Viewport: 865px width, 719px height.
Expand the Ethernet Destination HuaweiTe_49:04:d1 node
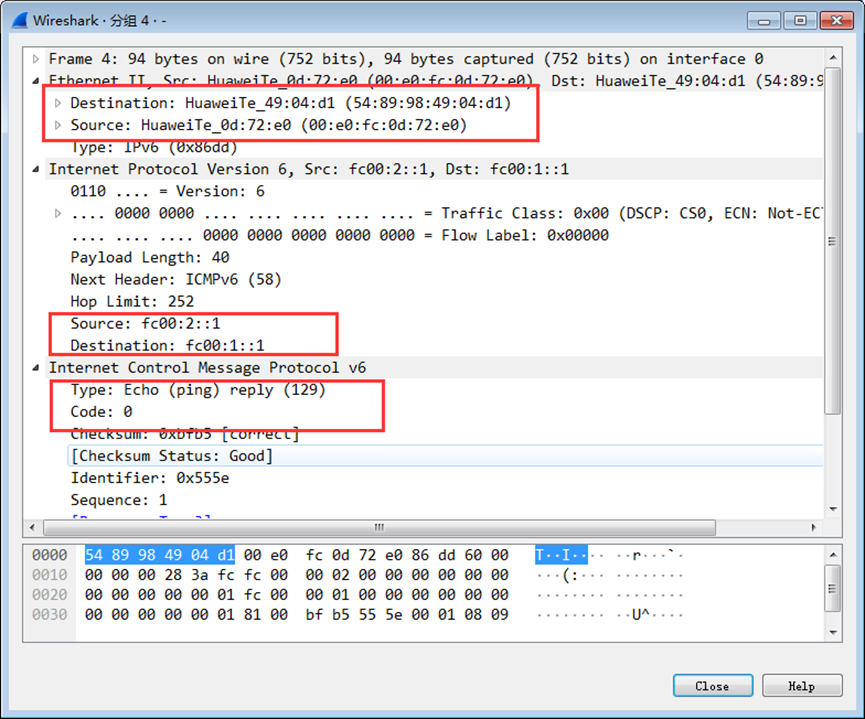57,103
